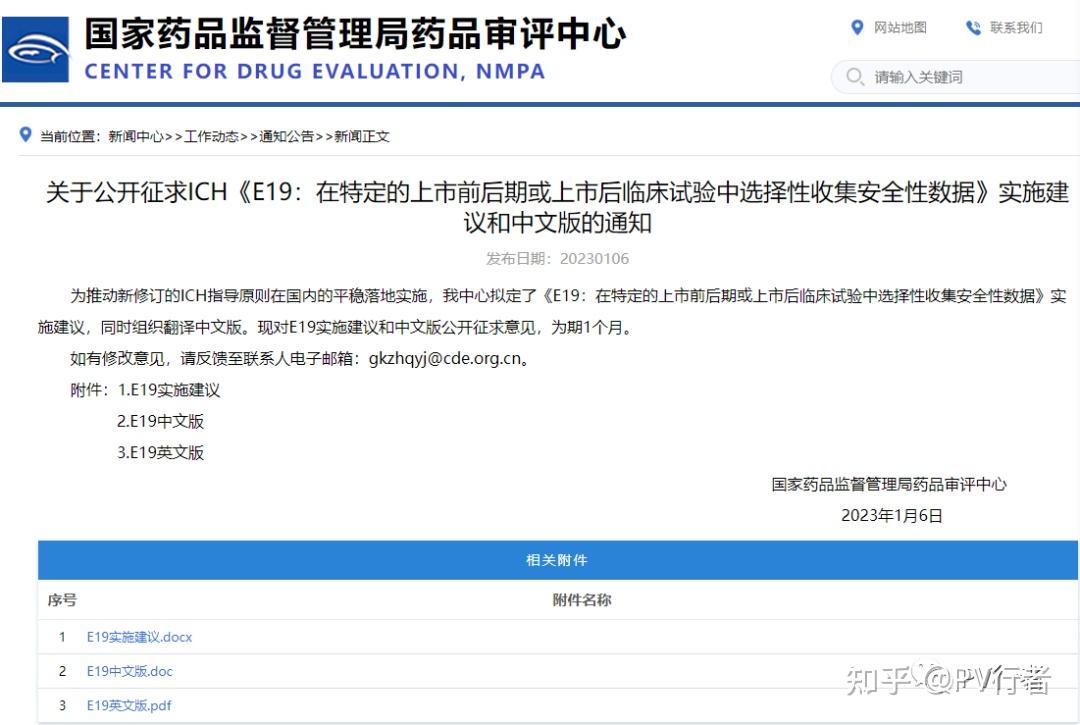Click inside the 请输入关键词 search field
This screenshot has width=1080, height=725.
(950, 77)
